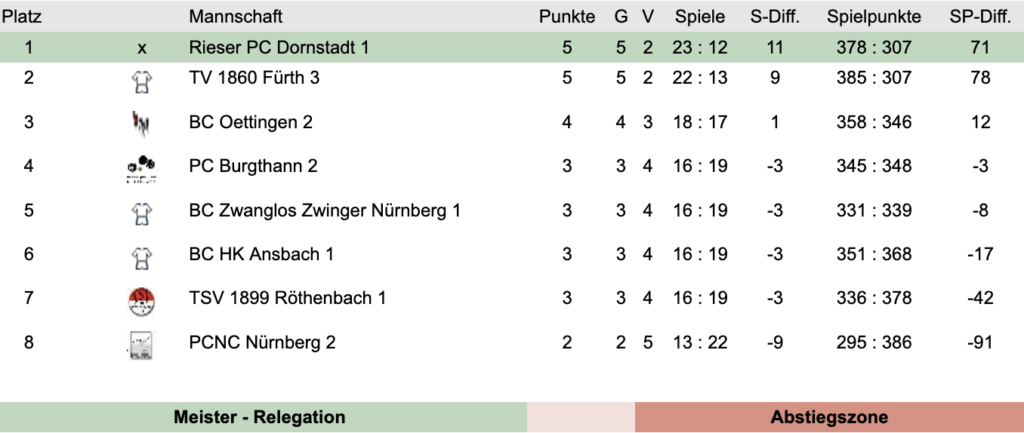
Task: Click BC Zwanglos Zwinger Nürnberg jersey icon
Action: click(x=141, y=211)
